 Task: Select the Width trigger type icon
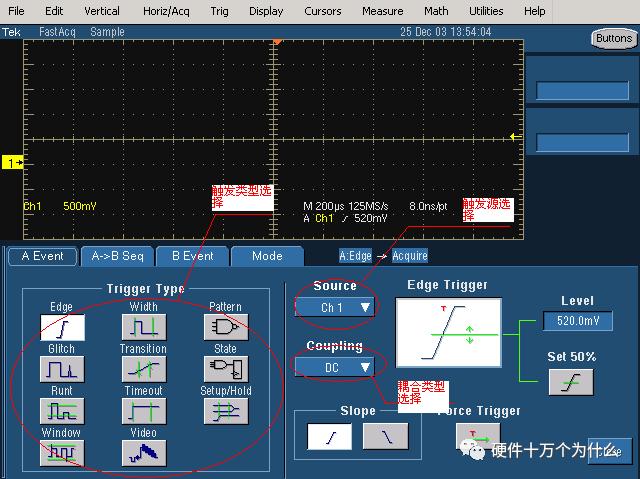144,327
